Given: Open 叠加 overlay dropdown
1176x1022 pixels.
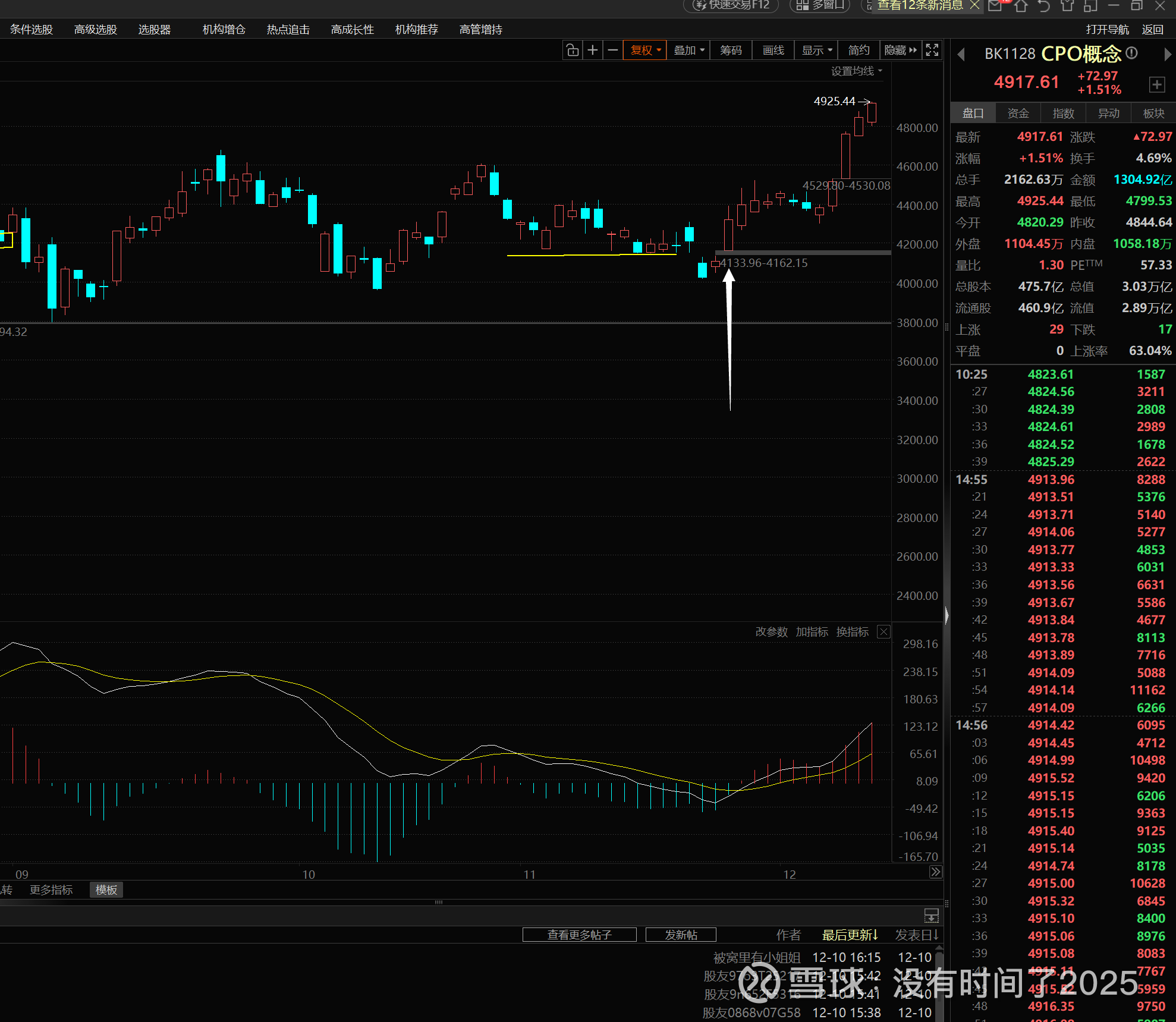Looking at the screenshot, I should click(x=688, y=51).
